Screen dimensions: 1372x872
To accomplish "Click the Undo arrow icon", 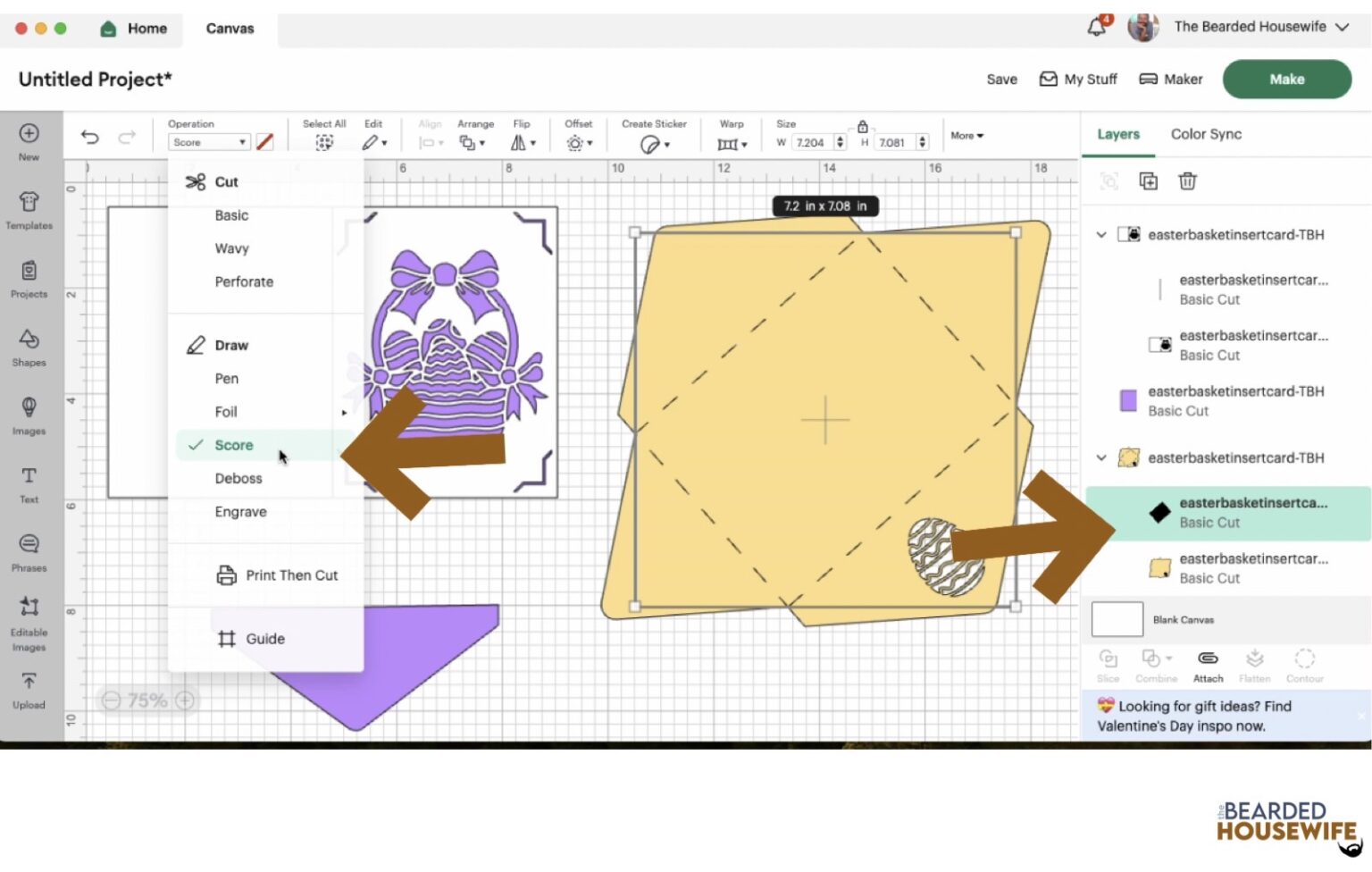I will click(x=89, y=137).
